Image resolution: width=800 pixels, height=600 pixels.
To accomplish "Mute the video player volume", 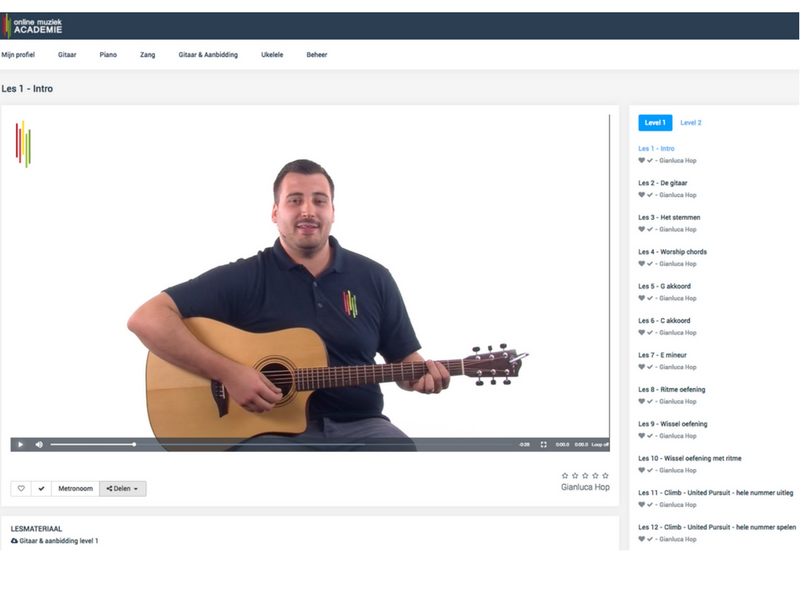I will coord(39,444).
